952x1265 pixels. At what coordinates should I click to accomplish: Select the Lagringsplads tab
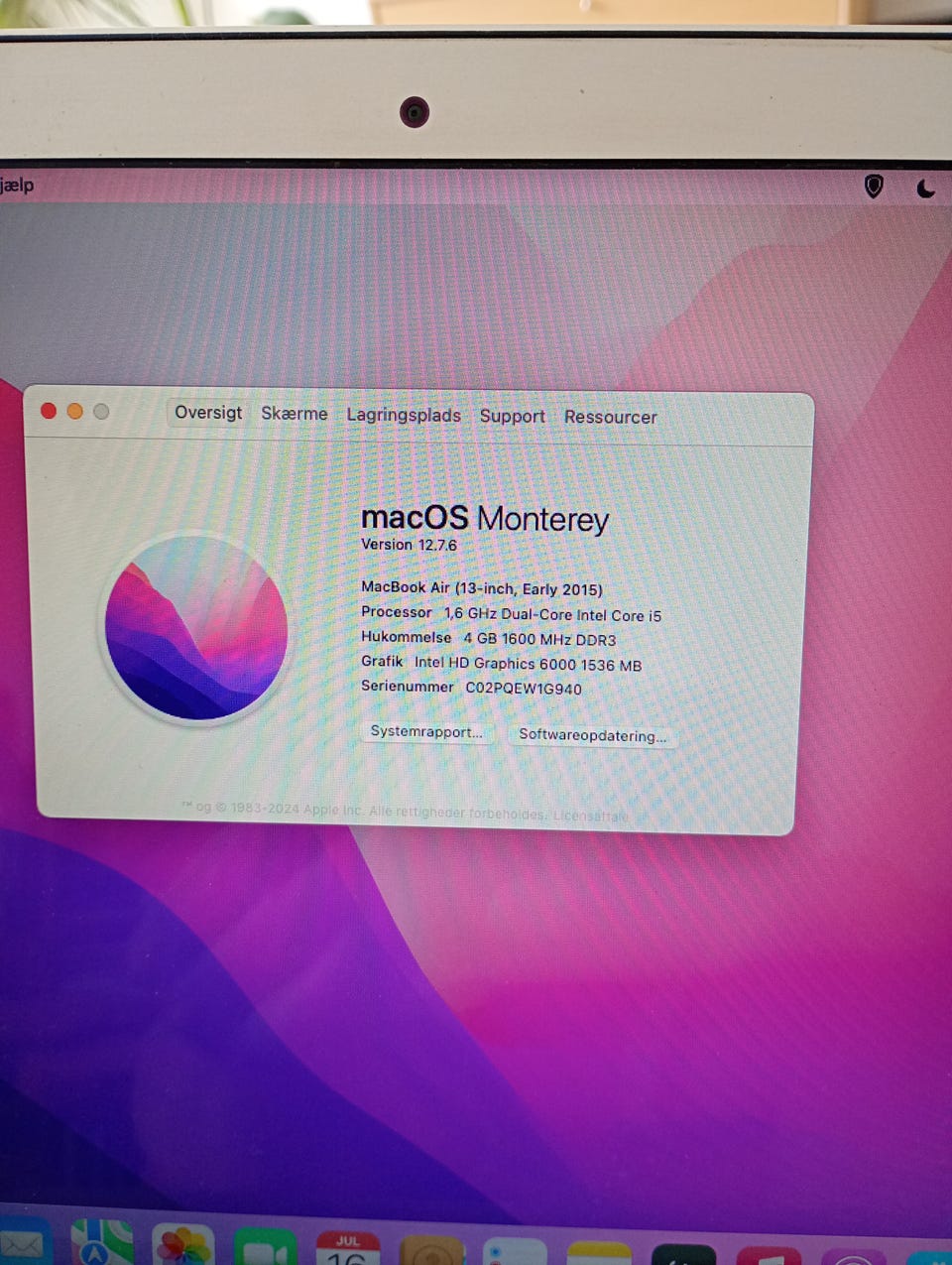point(404,415)
